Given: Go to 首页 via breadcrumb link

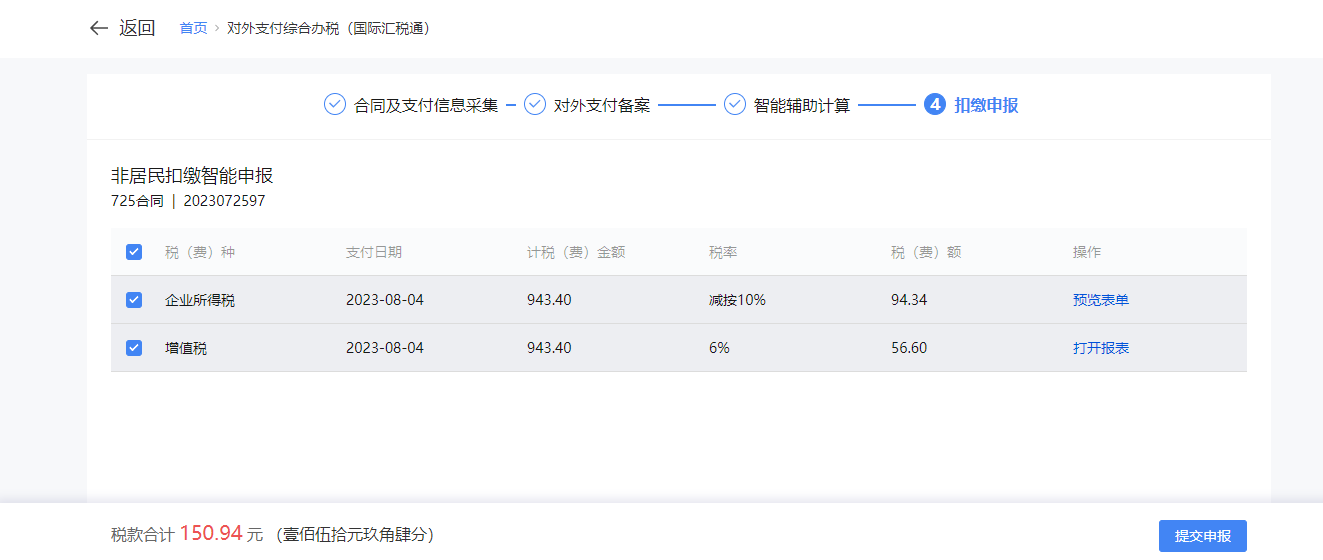Looking at the screenshot, I should point(193,28).
